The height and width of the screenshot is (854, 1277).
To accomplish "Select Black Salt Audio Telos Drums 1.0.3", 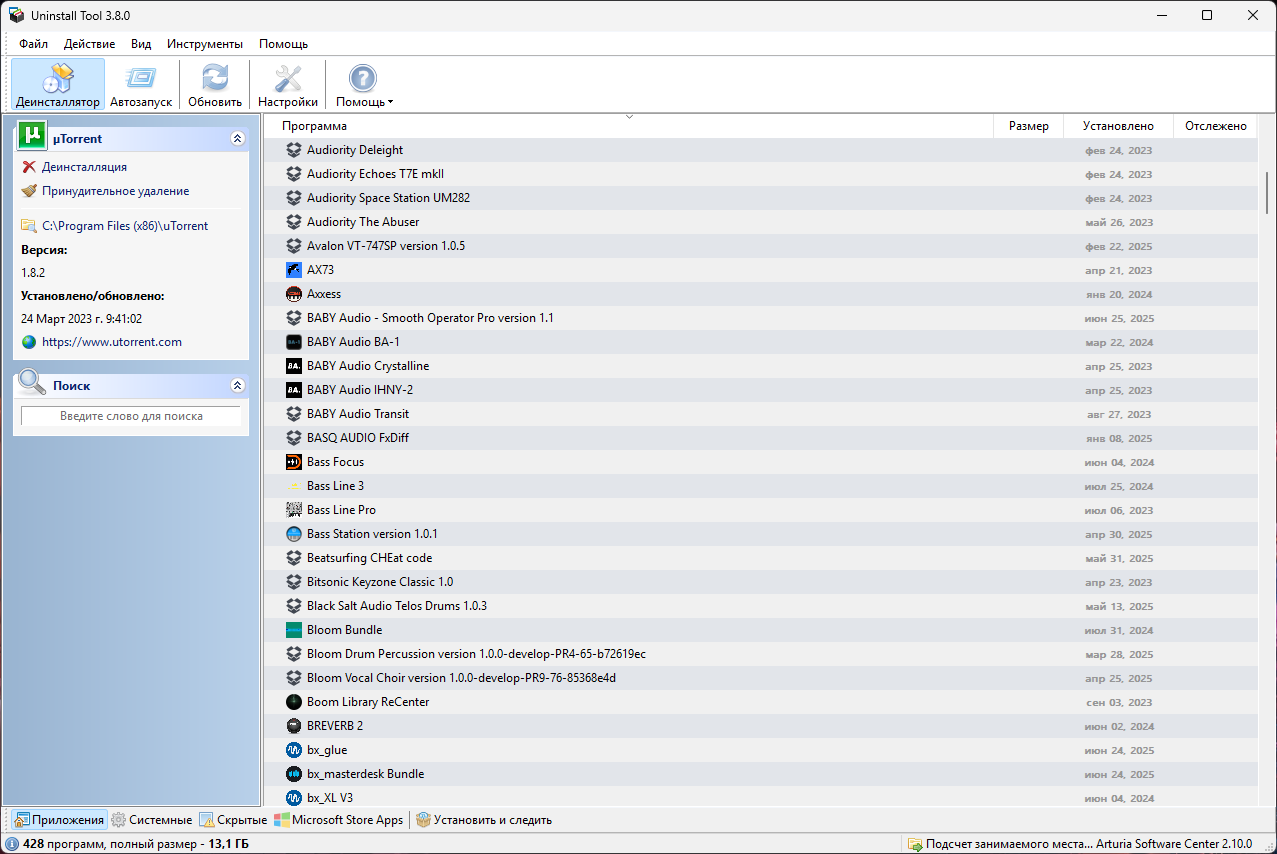I will tap(761, 606).
